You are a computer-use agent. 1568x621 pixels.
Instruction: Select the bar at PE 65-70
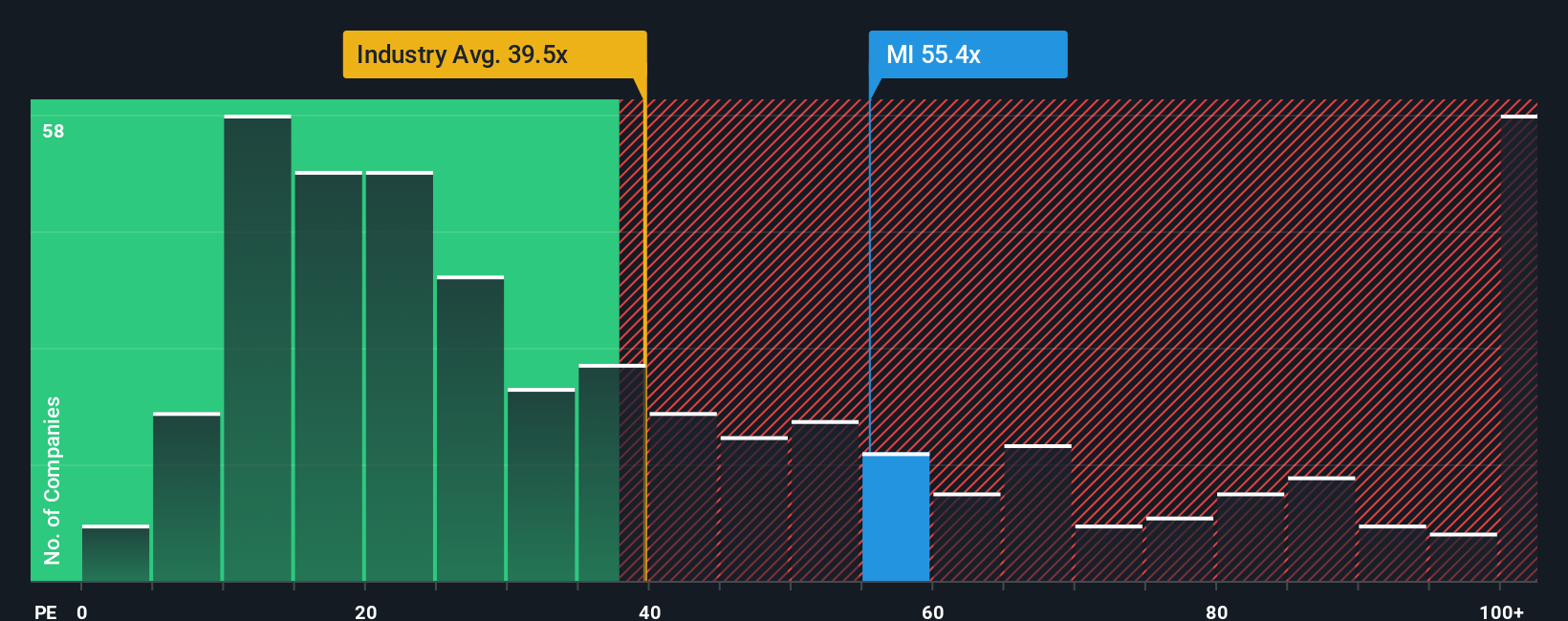(1037, 513)
